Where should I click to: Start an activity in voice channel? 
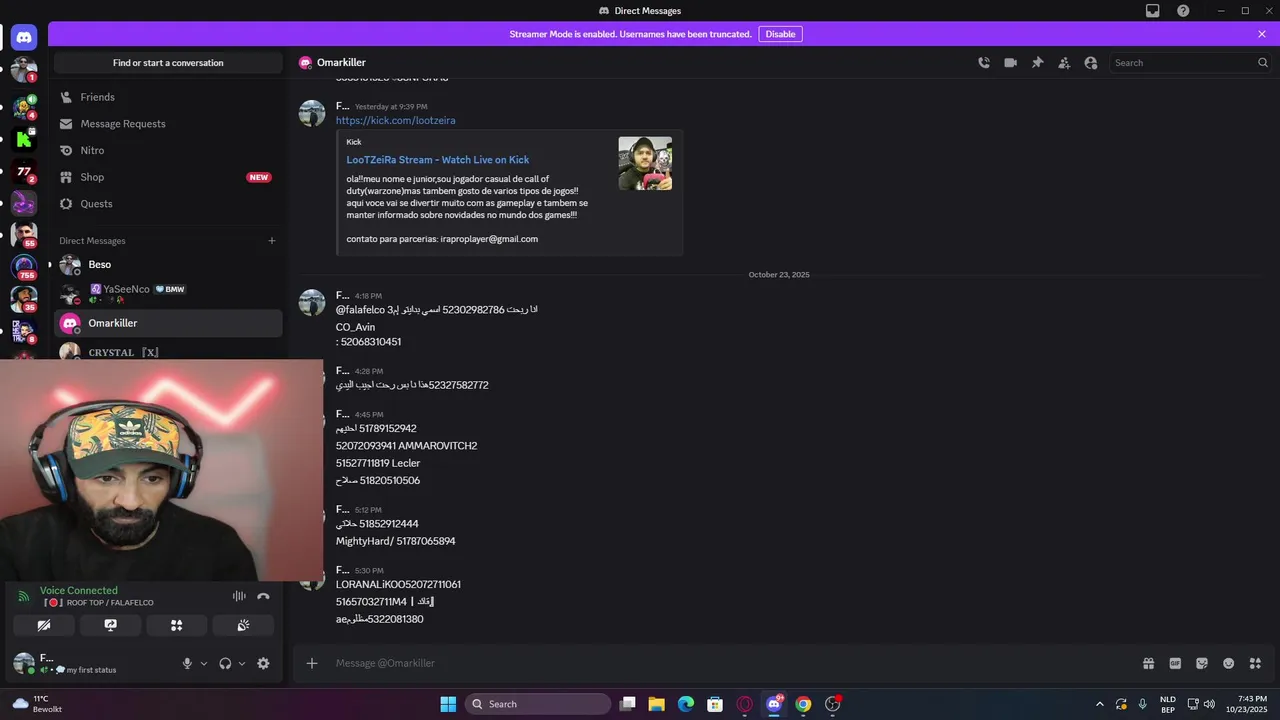click(176, 625)
